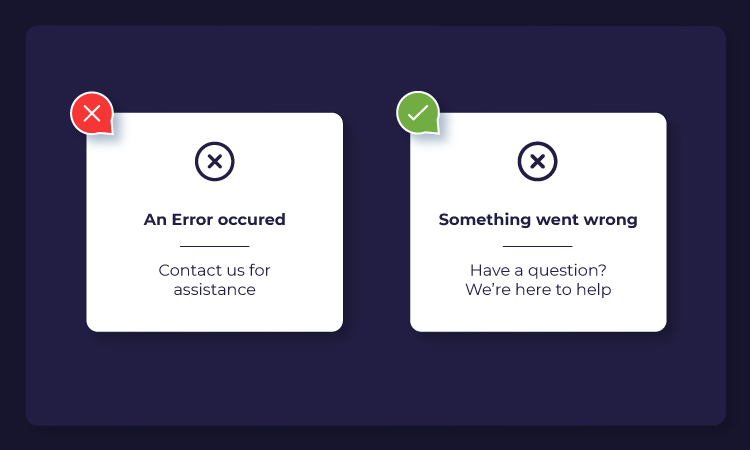The image size is (750, 450).
Task: Select the 'An Error occured' heading
Action: (215, 220)
